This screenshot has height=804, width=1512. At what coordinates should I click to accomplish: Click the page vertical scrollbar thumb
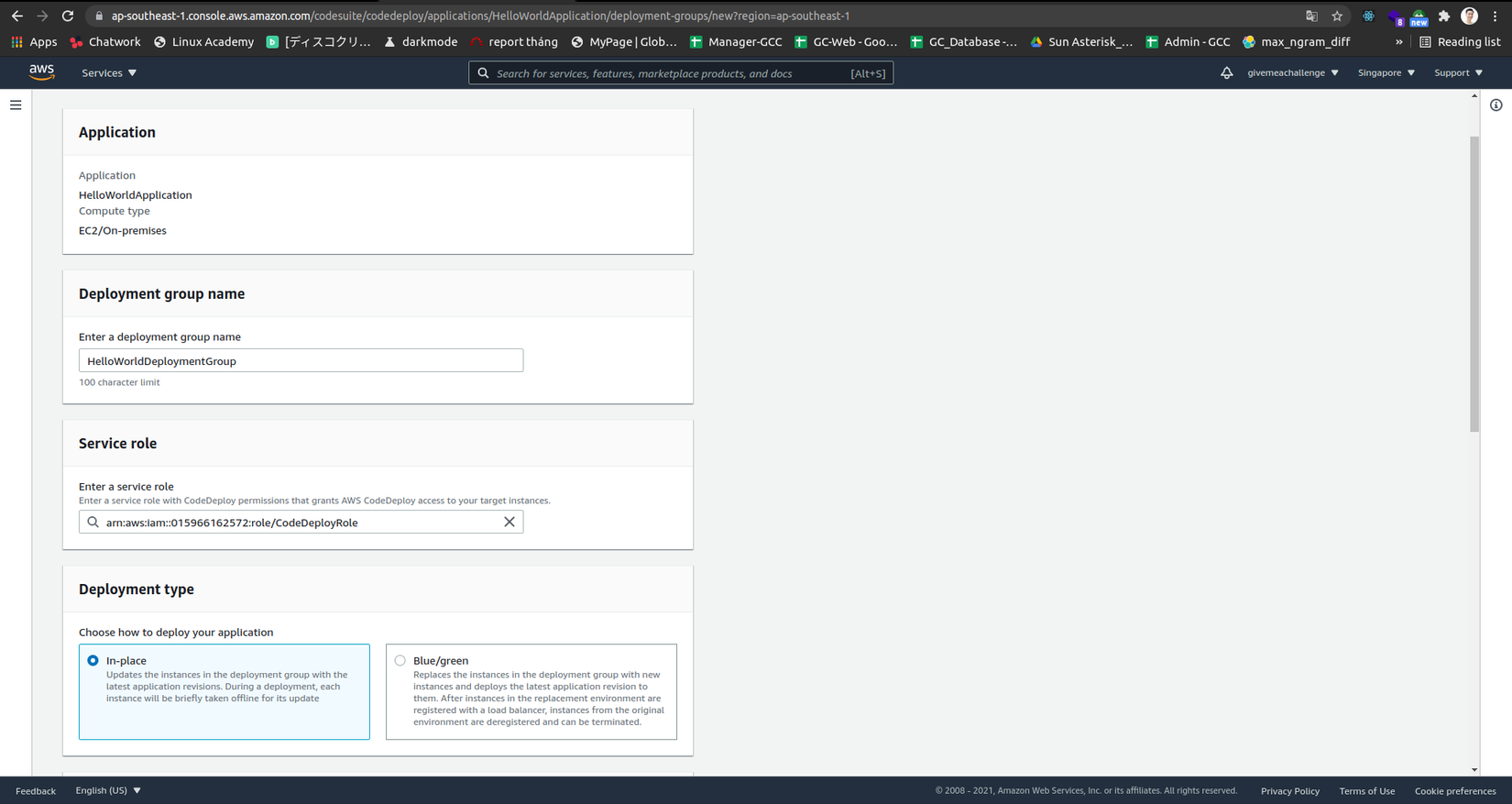(x=1474, y=284)
